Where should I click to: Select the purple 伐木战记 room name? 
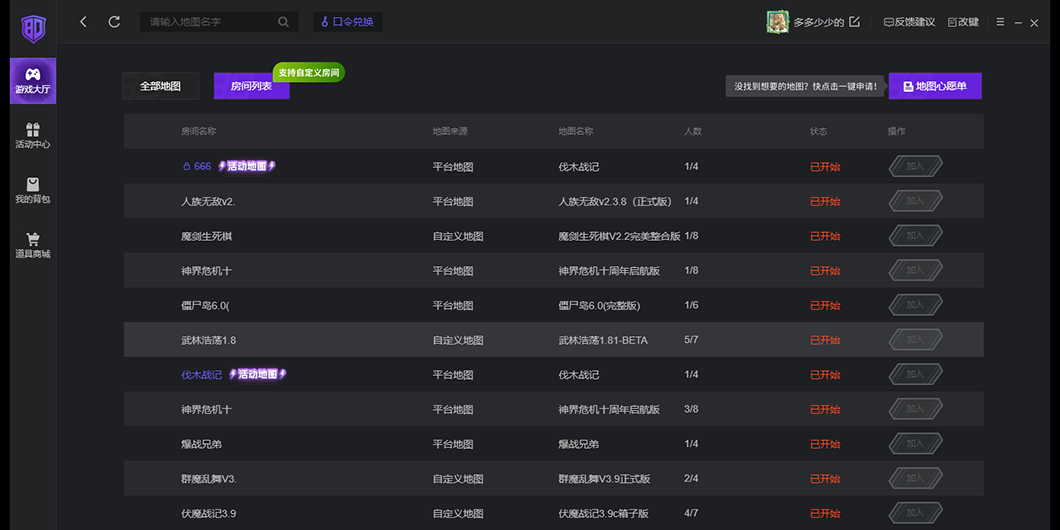pyautogui.click(x=201, y=375)
